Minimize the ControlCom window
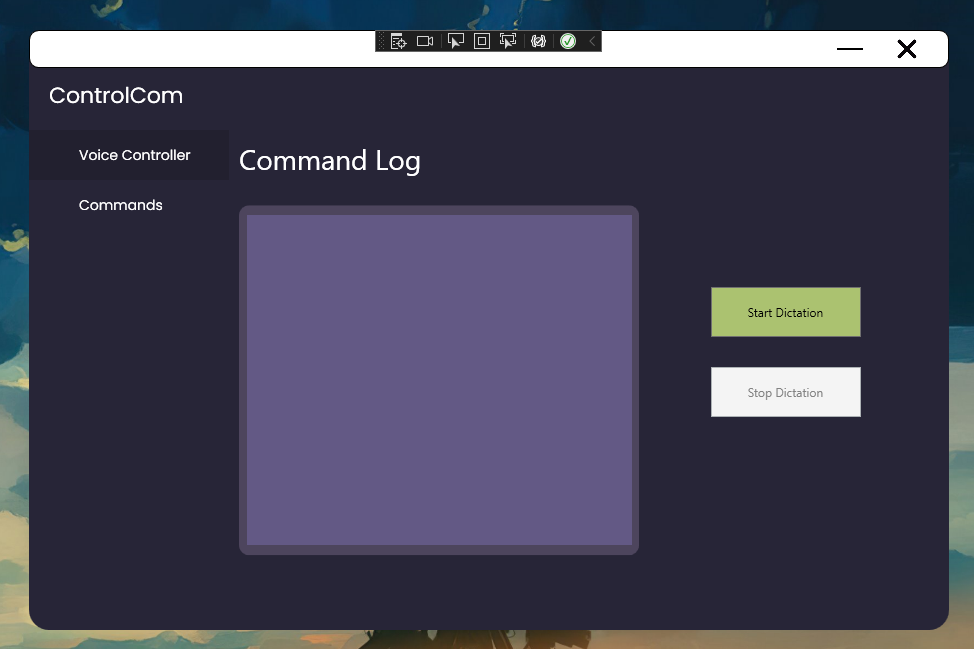Screen dimensions: 974x649 849,49
